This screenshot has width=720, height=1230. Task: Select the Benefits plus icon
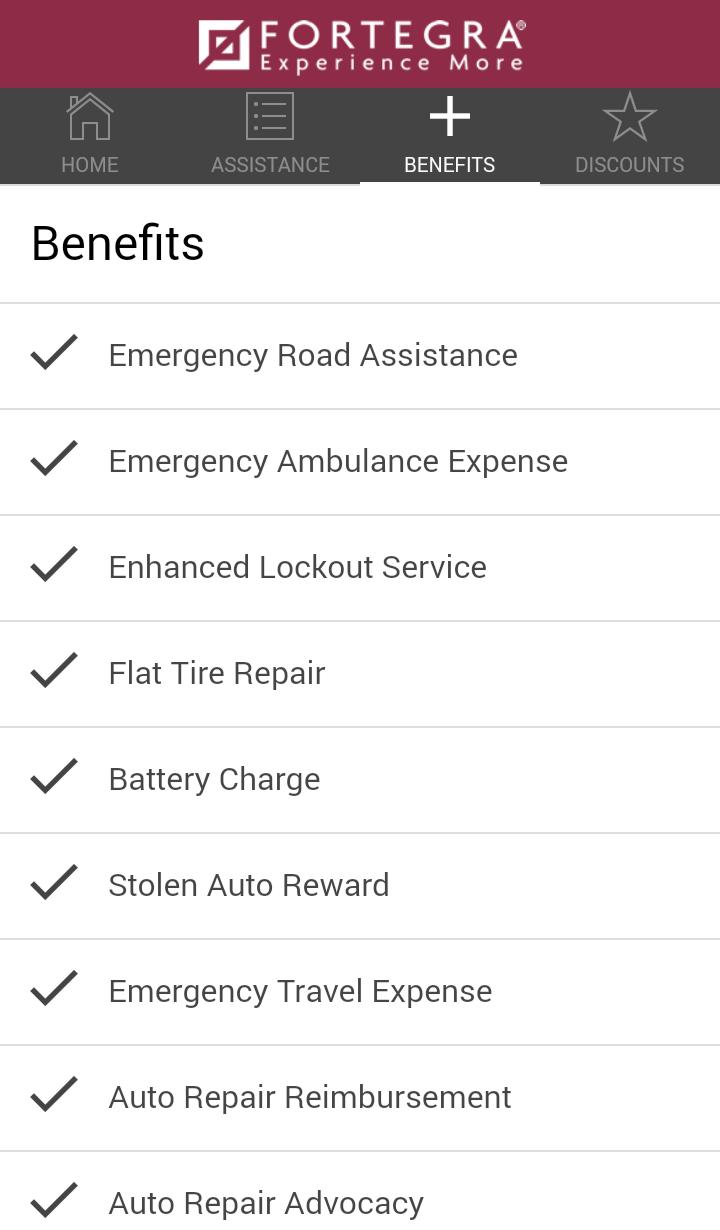coord(450,117)
